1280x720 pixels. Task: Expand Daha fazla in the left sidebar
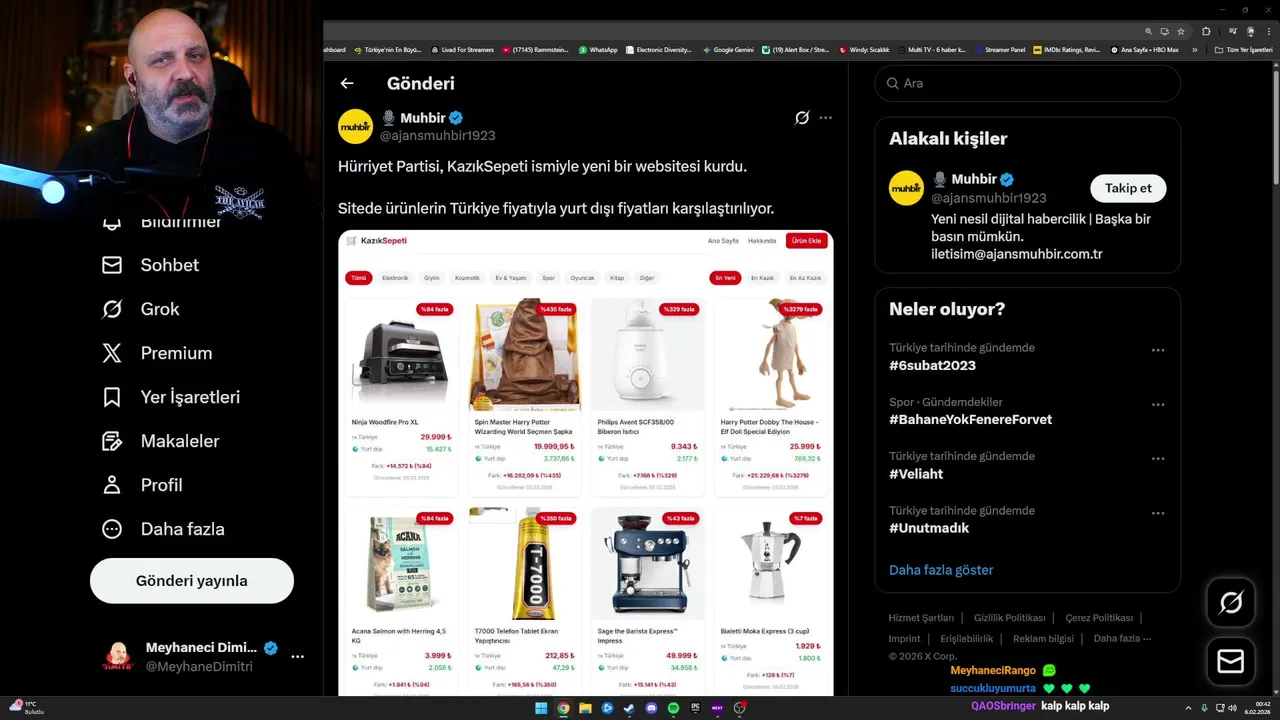click(163, 529)
